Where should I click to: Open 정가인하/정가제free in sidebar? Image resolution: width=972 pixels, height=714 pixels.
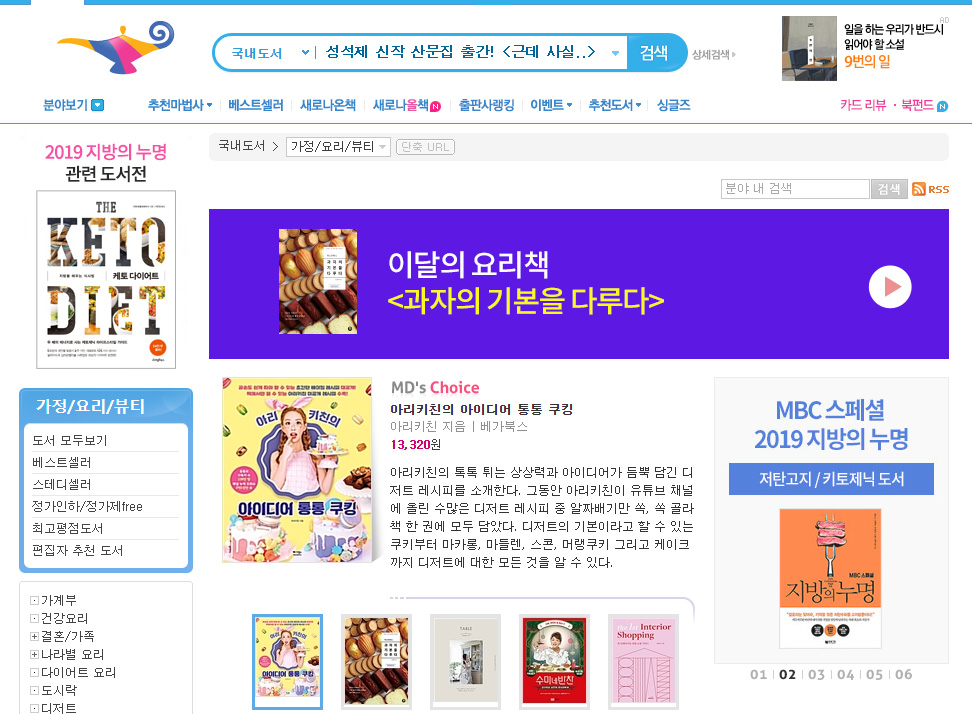point(87,506)
